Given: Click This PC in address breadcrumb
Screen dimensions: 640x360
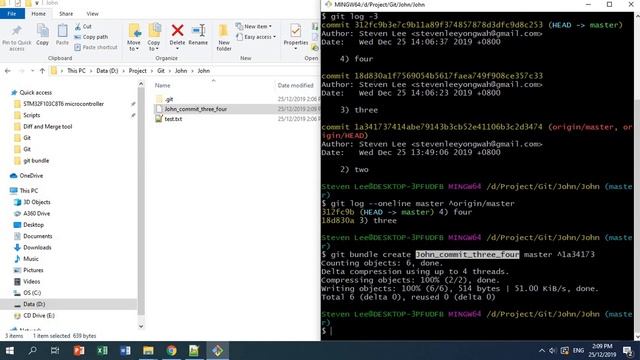Looking at the screenshot, I should [76, 71].
